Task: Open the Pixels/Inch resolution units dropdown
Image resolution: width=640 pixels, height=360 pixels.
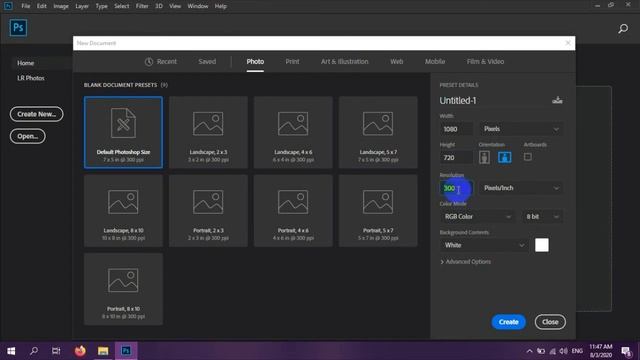Action: 521,188
